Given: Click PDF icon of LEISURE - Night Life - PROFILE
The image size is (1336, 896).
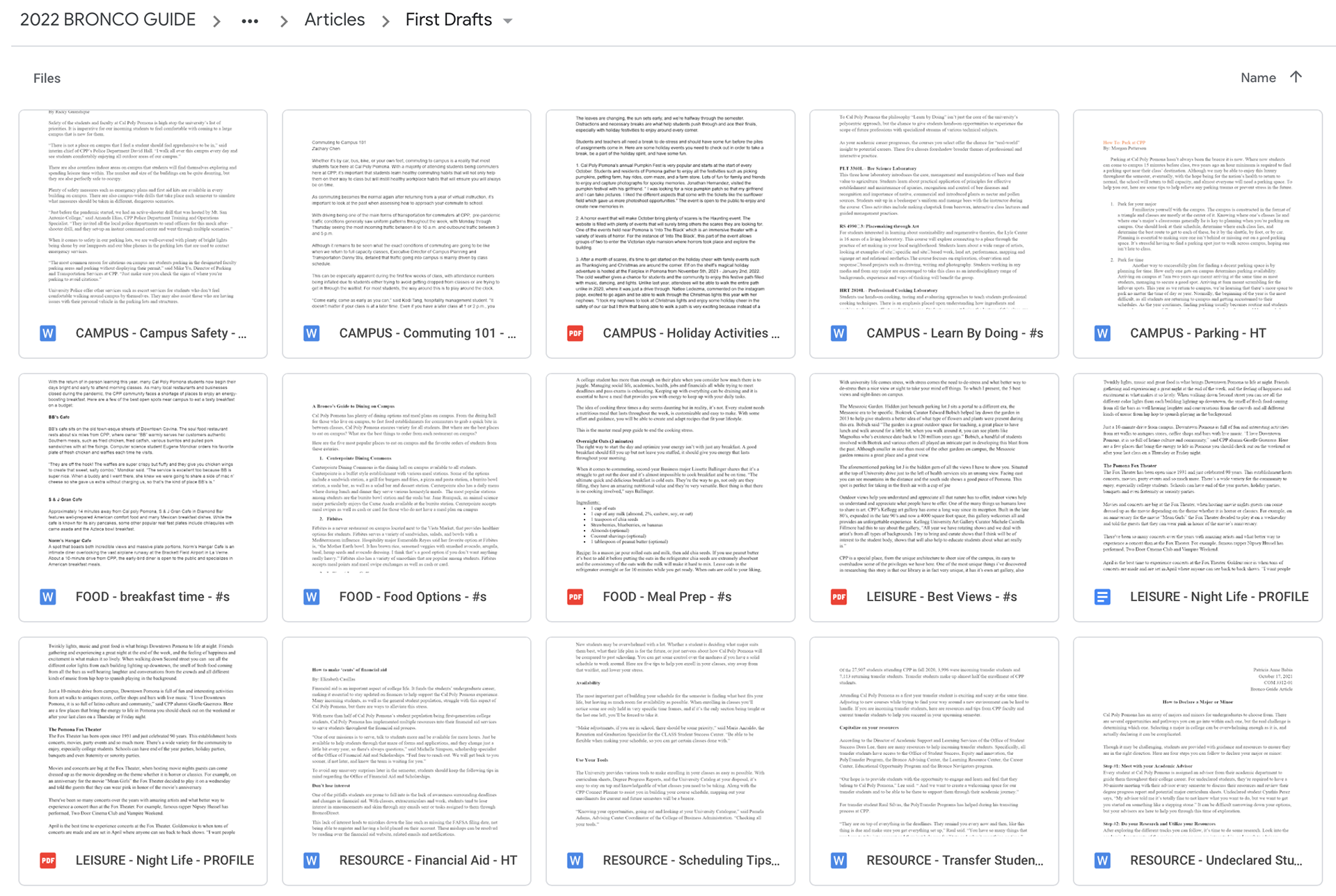Looking at the screenshot, I should (48, 861).
